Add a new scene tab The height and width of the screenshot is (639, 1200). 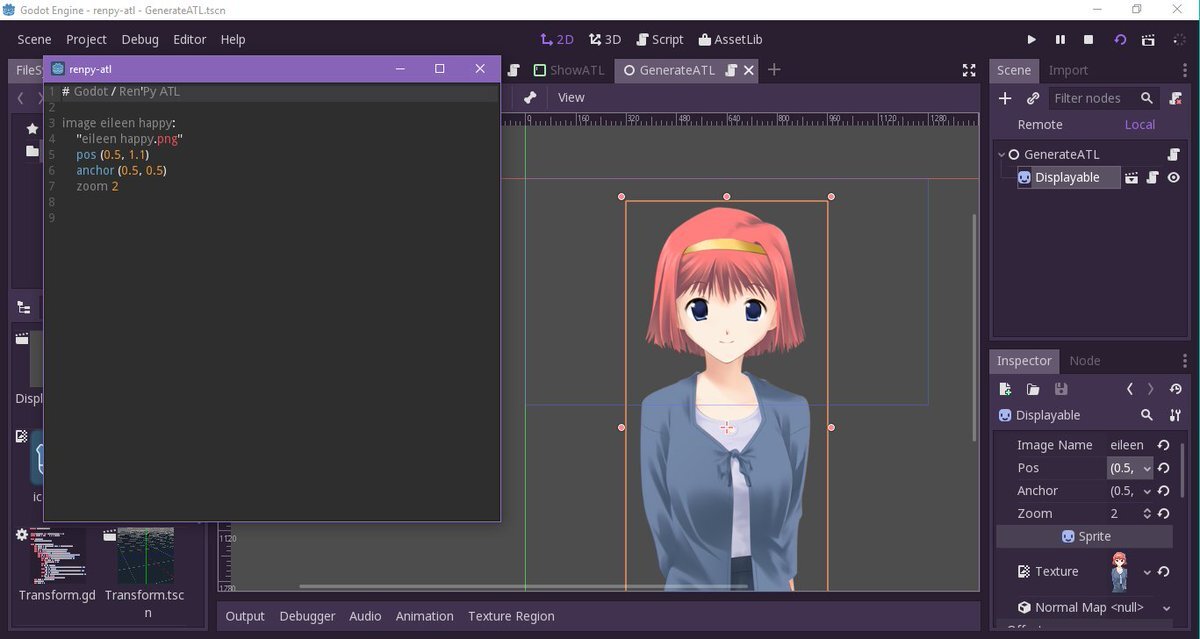click(x=773, y=70)
